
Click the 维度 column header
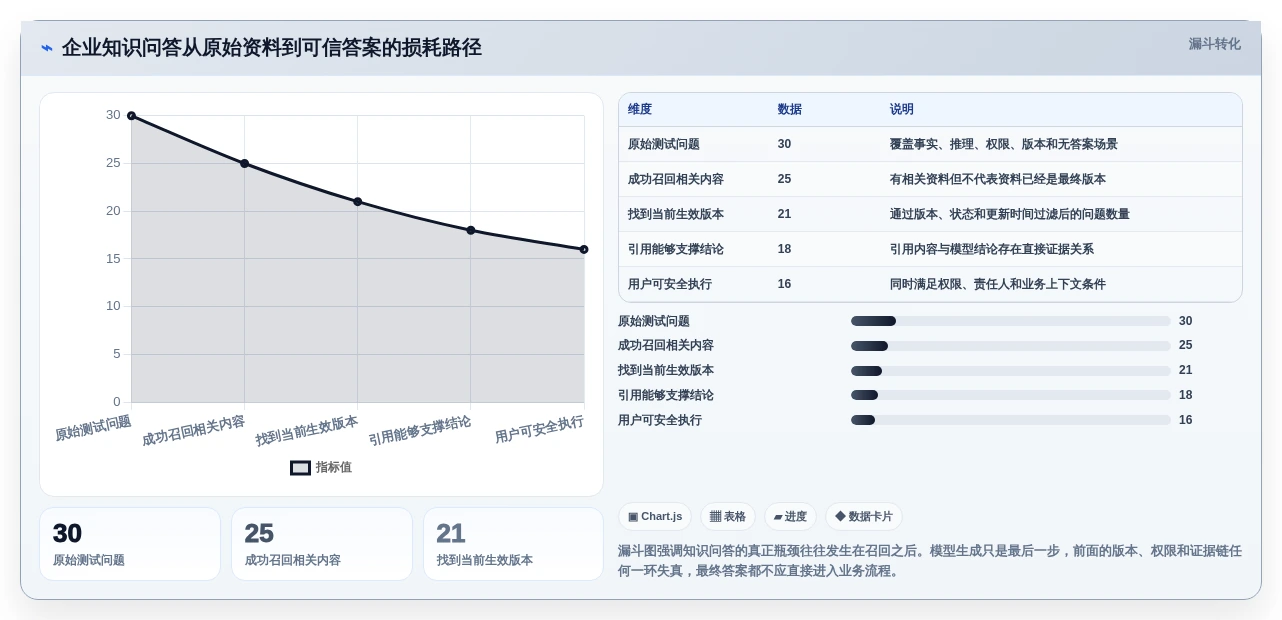(640, 110)
